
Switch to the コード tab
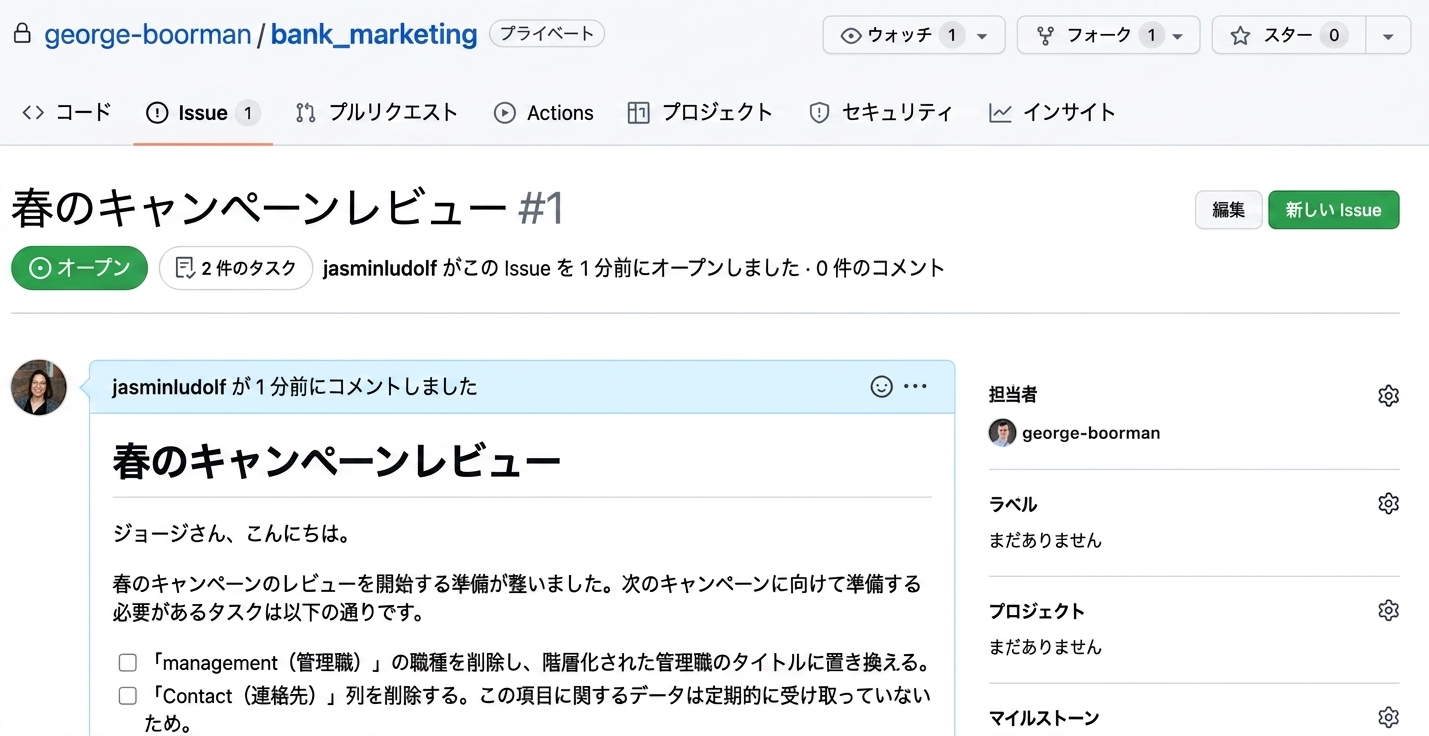(66, 113)
